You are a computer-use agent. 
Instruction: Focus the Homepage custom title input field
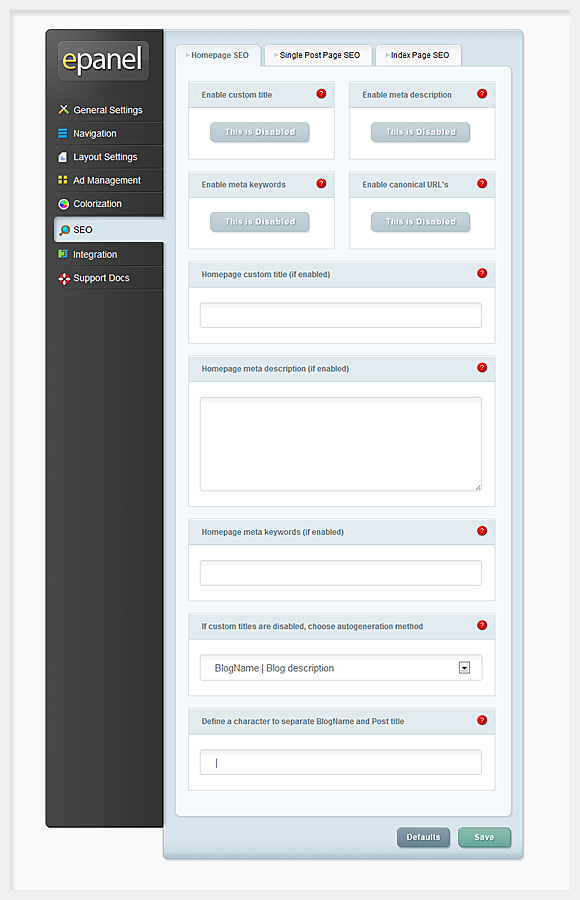pyautogui.click(x=341, y=315)
